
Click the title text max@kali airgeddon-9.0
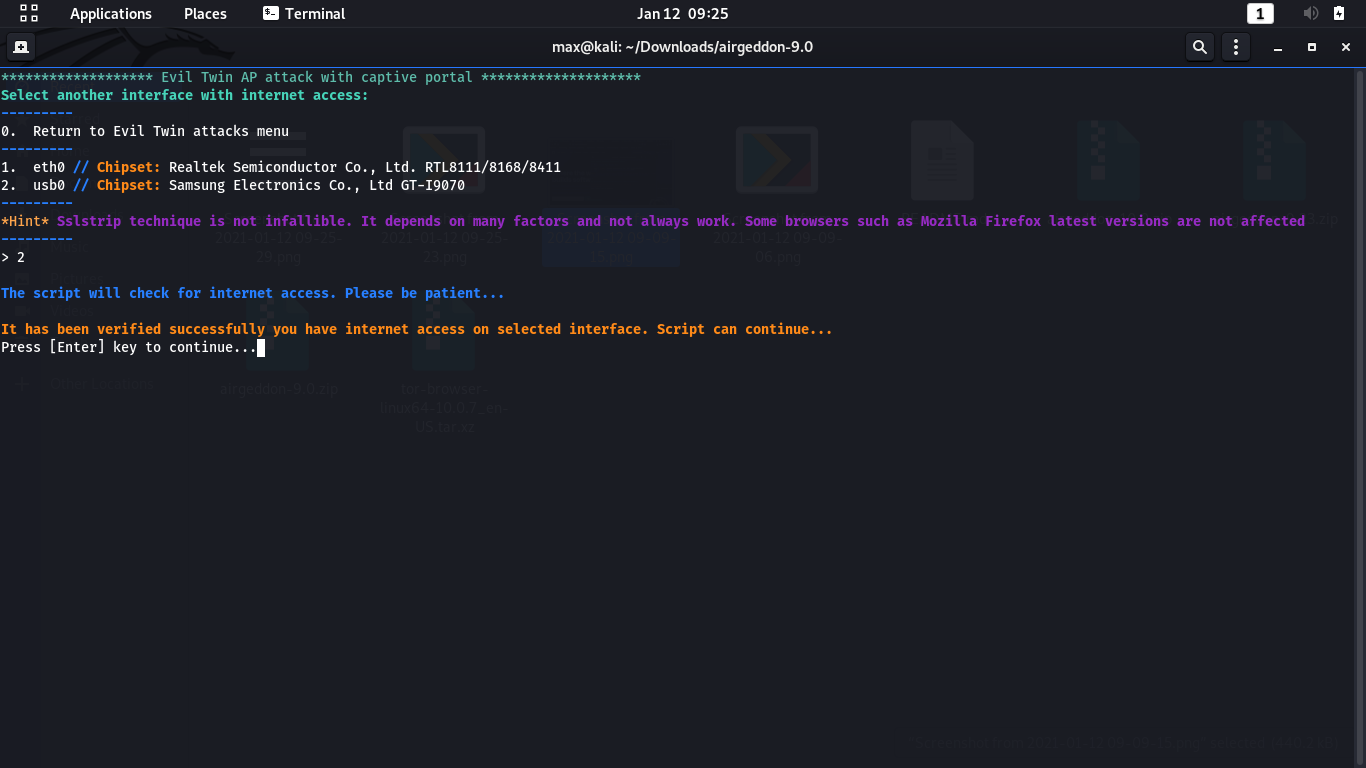click(x=682, y=47)
